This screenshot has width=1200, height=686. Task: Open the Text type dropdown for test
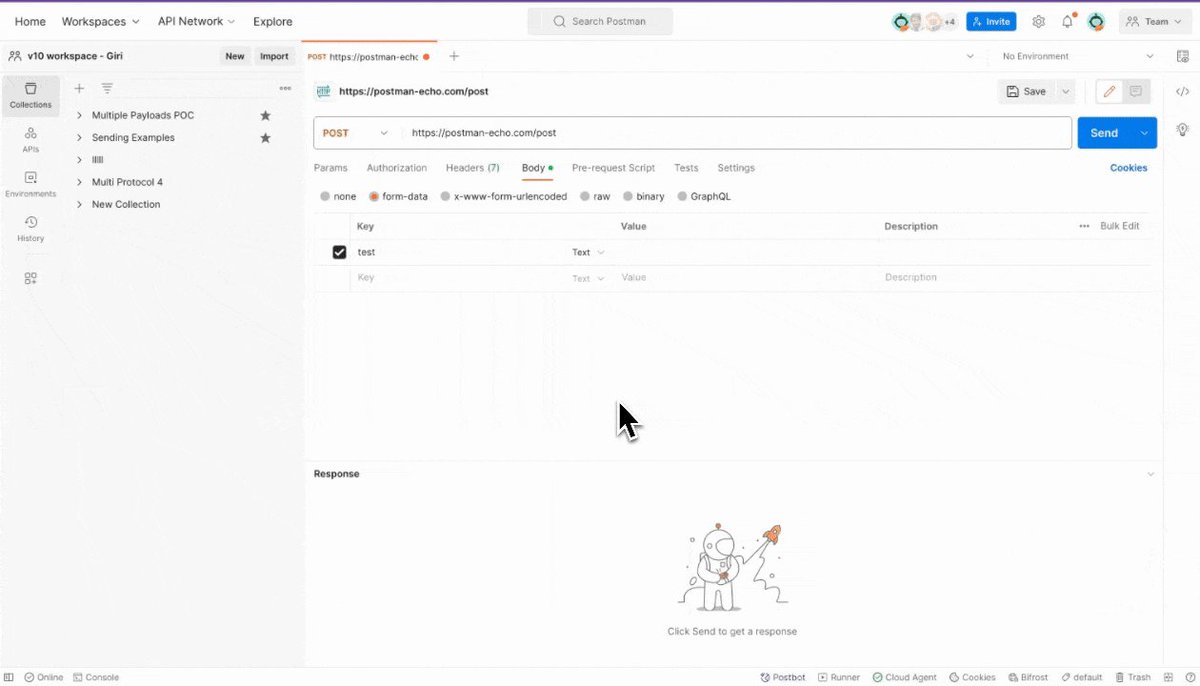tap(588, 252)
